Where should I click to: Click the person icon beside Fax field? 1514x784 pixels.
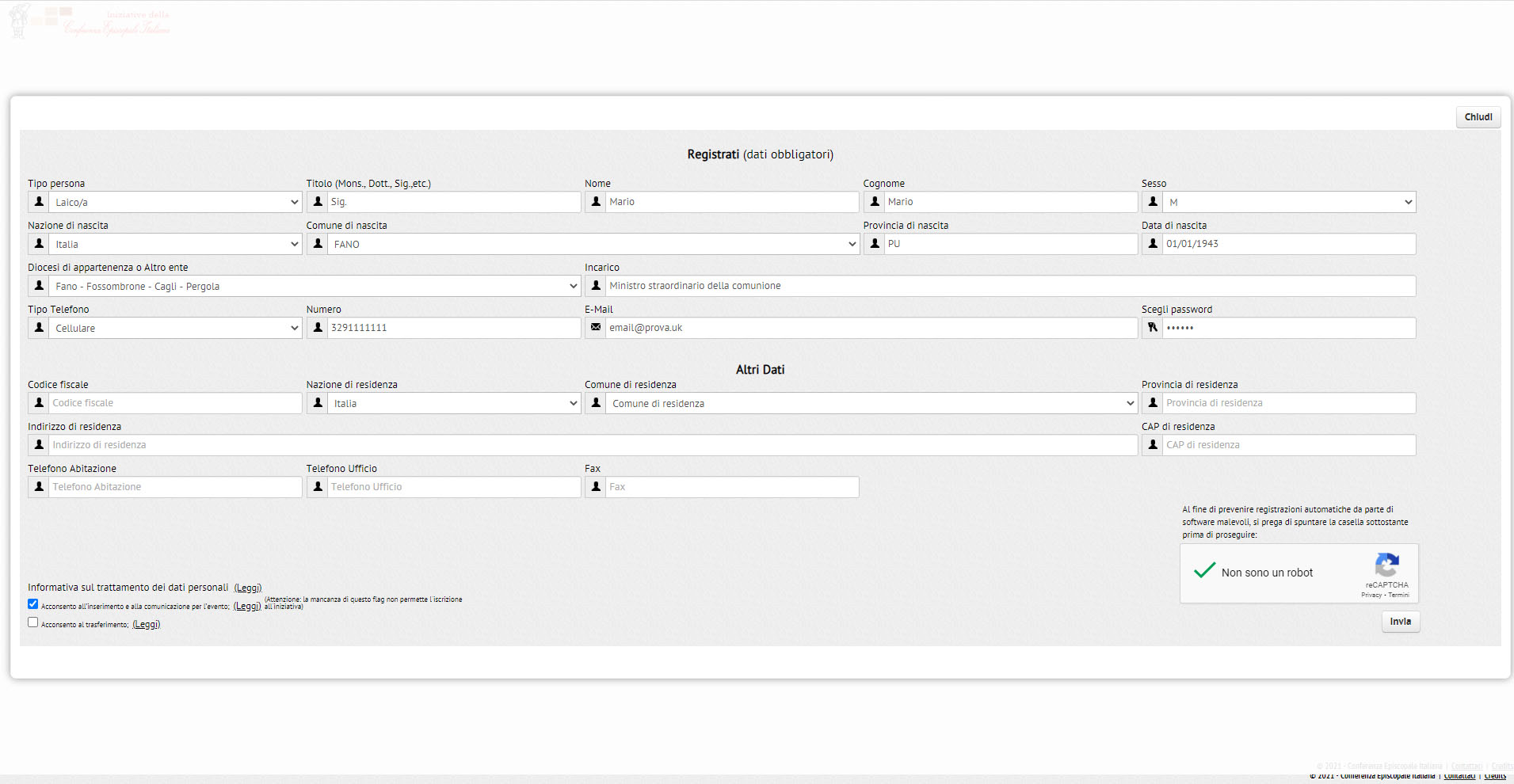click(x=596, y=487)
